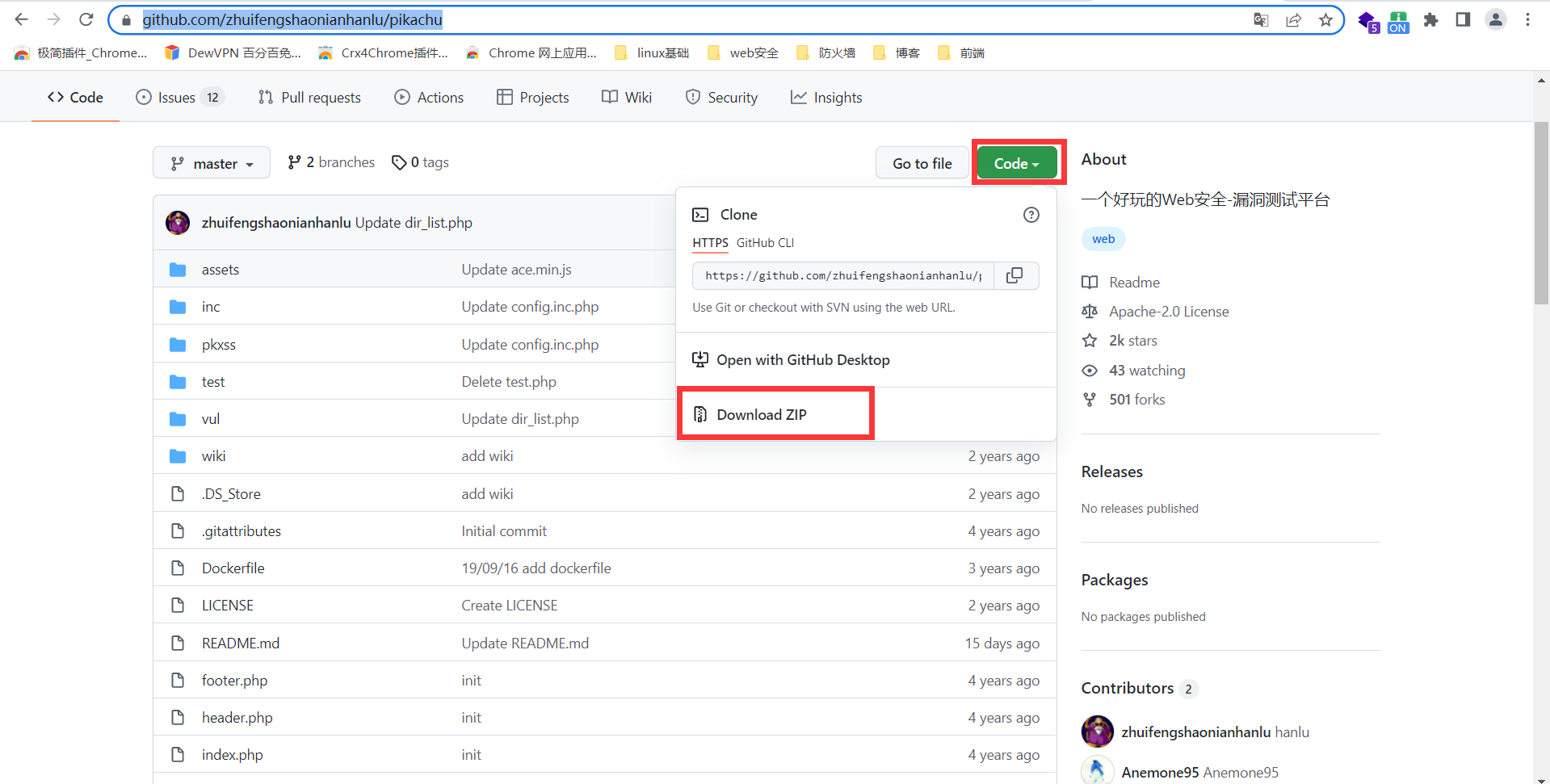1550x784 pixels.
Task: Open the linux基础 bookmark folder
Action: click(x=652, y=53)
